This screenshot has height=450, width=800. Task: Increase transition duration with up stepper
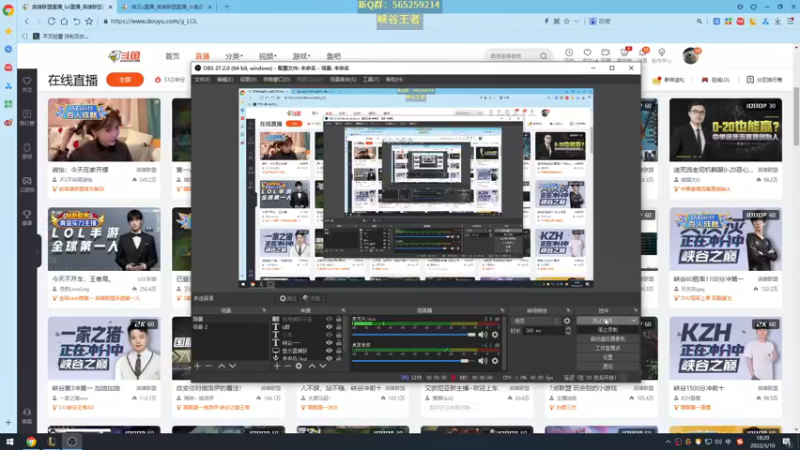click(568, 329)
